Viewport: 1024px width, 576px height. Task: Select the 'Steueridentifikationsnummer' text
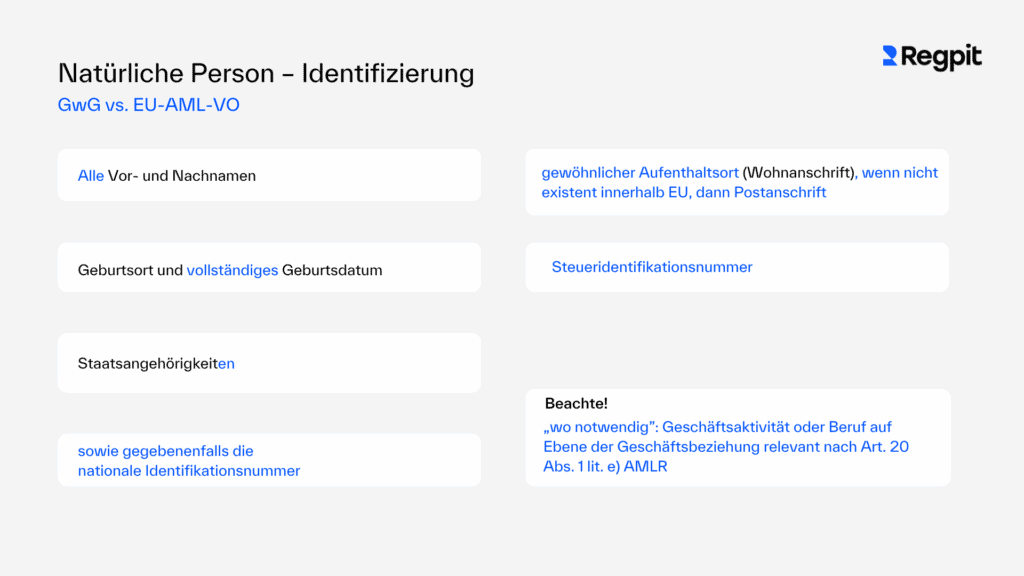coord(652,267)
